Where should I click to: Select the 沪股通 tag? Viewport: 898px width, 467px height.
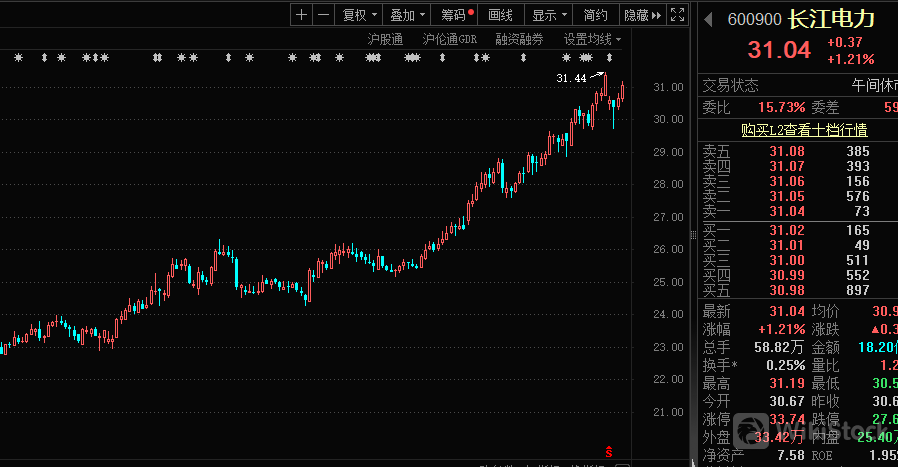(x=385, y=39)
